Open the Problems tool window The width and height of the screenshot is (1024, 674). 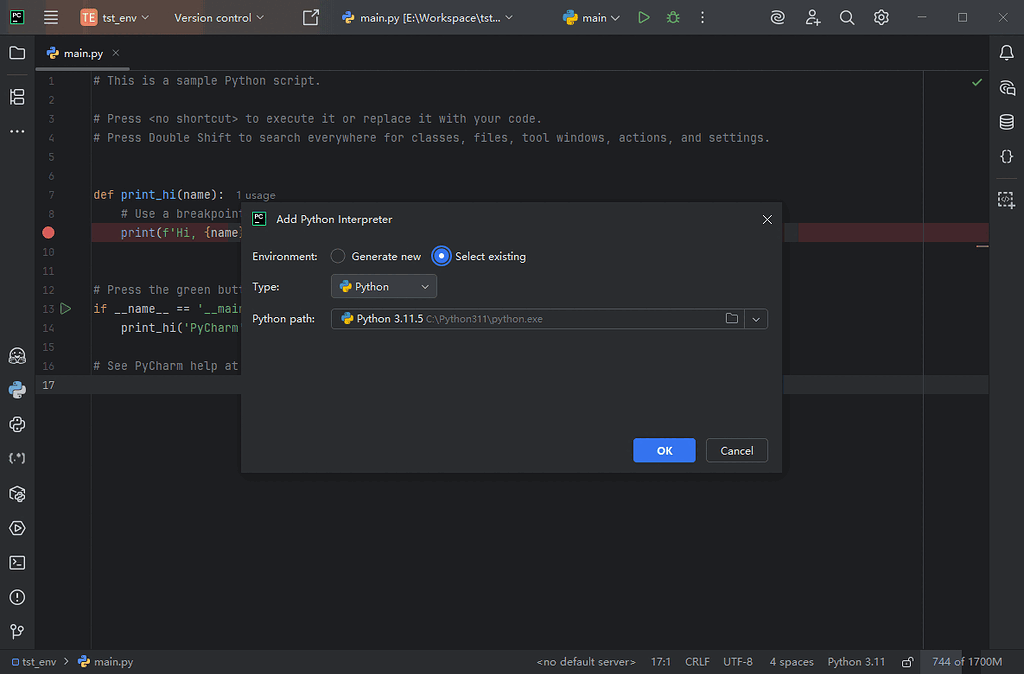(x=17, y=597)
